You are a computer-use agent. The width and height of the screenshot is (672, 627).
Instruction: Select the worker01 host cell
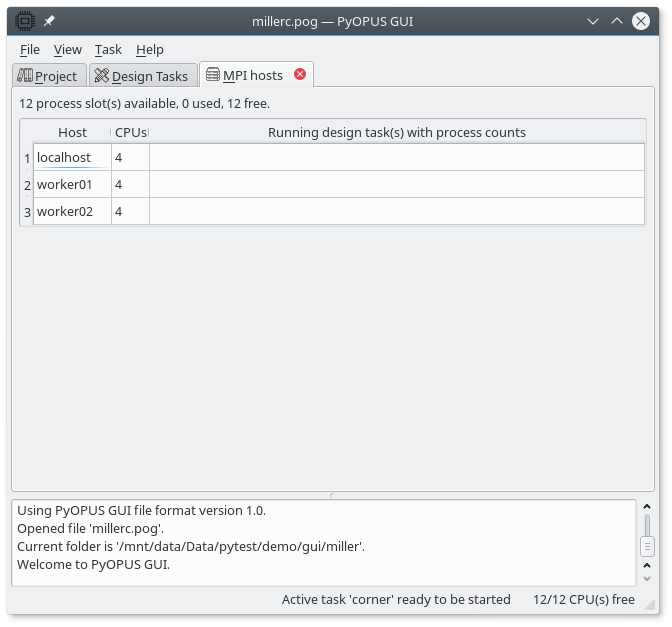pos(72,185)
